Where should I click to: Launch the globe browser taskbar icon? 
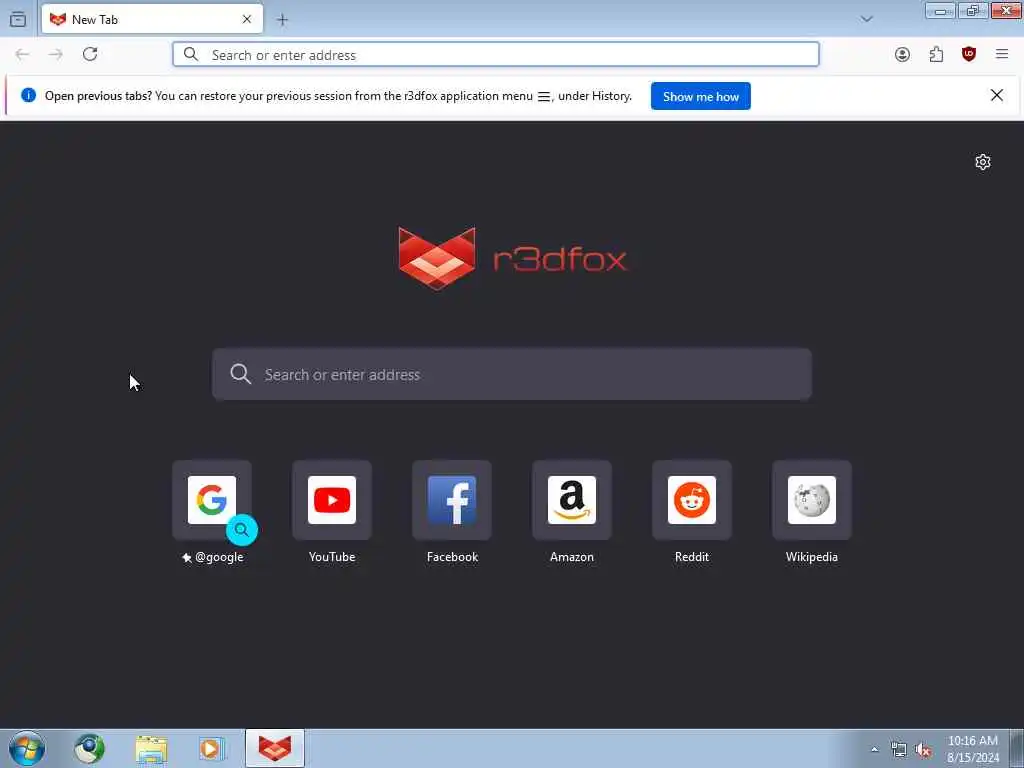click(x=89, y=748)
